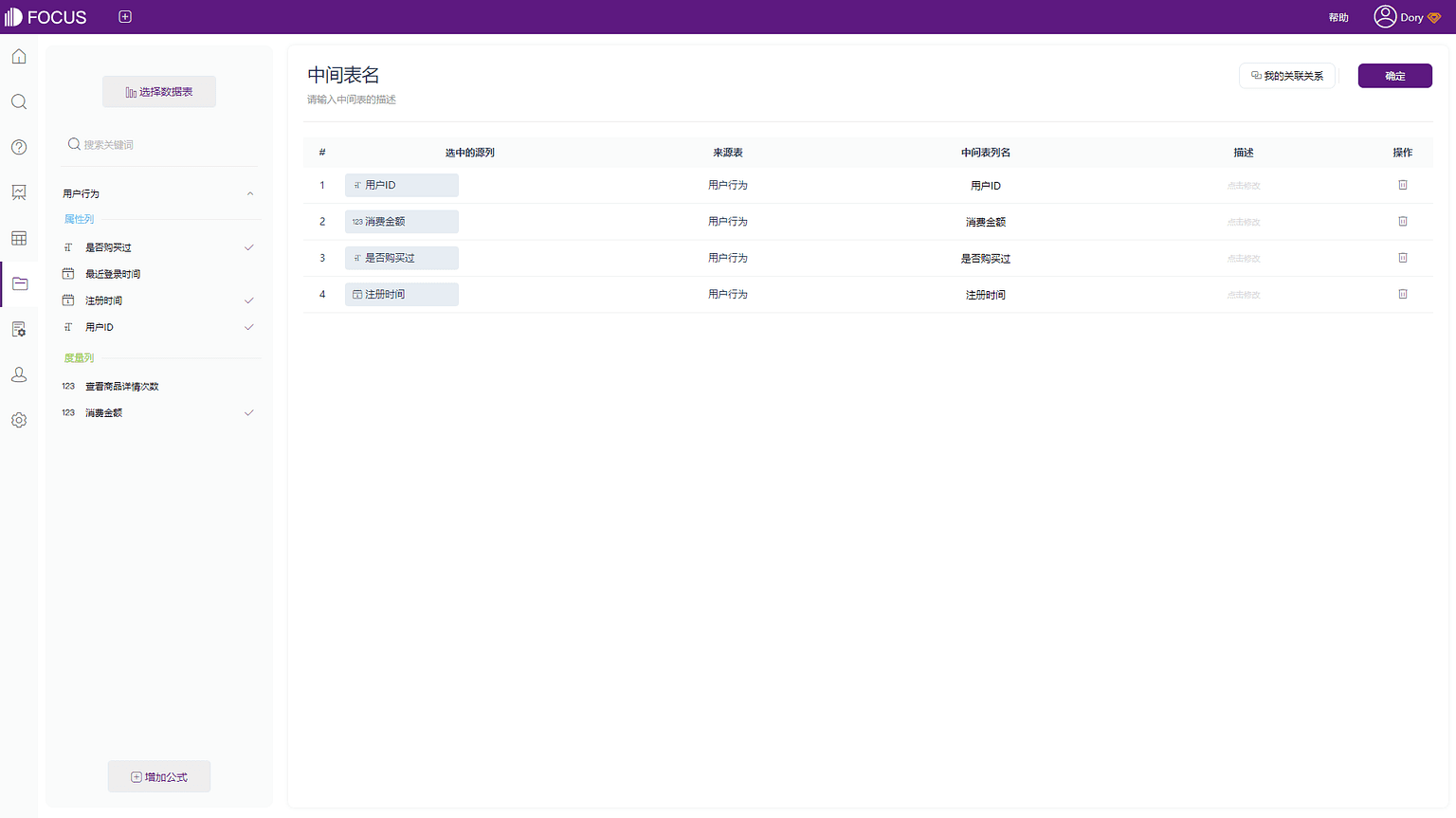This screenshot has height=818, width=1456.
Task: Click the 搜索关键词 input field
Action: click(161, 144)
